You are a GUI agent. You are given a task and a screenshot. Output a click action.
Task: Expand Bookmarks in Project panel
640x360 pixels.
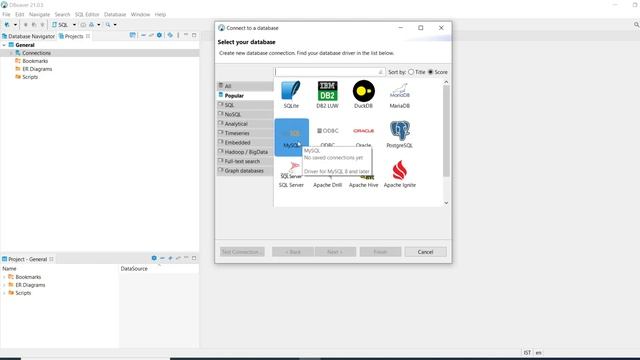pyautogui.click(x=4, y=277)
